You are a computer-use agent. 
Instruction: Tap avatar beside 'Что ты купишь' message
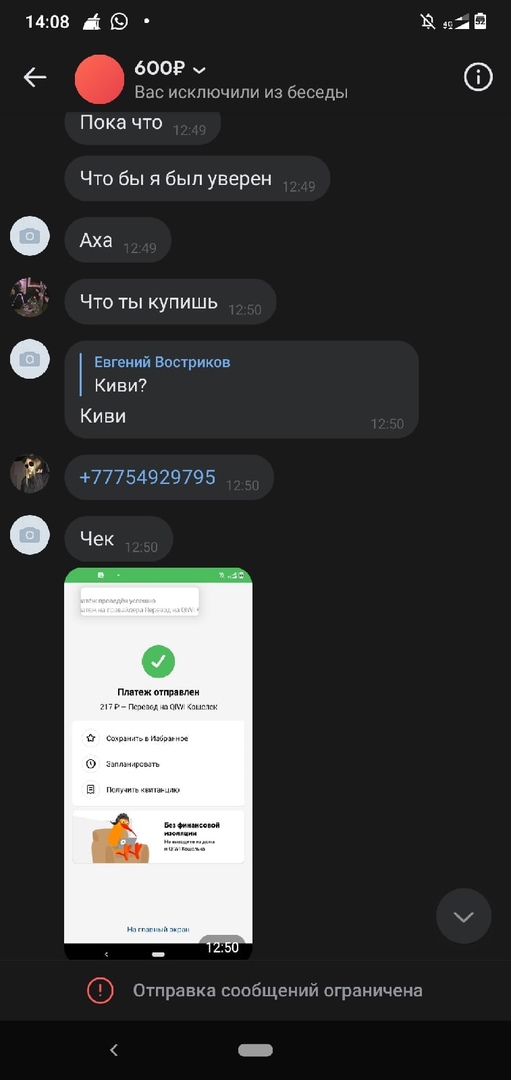tap(30, 298)
